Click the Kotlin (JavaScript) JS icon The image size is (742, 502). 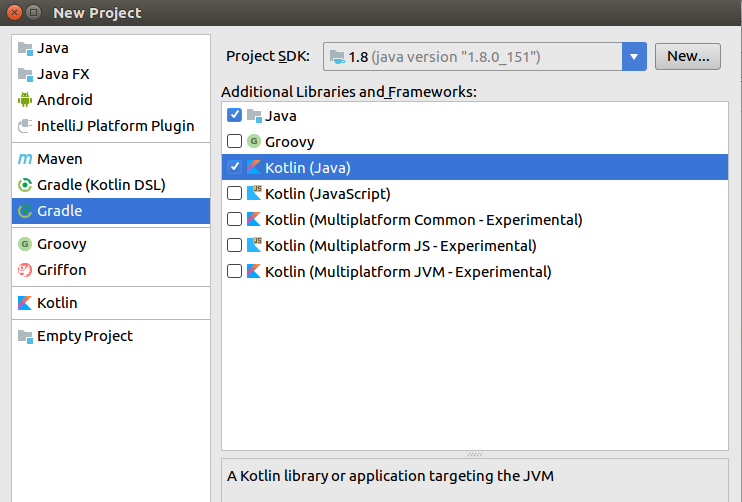(x=254, y=193)
